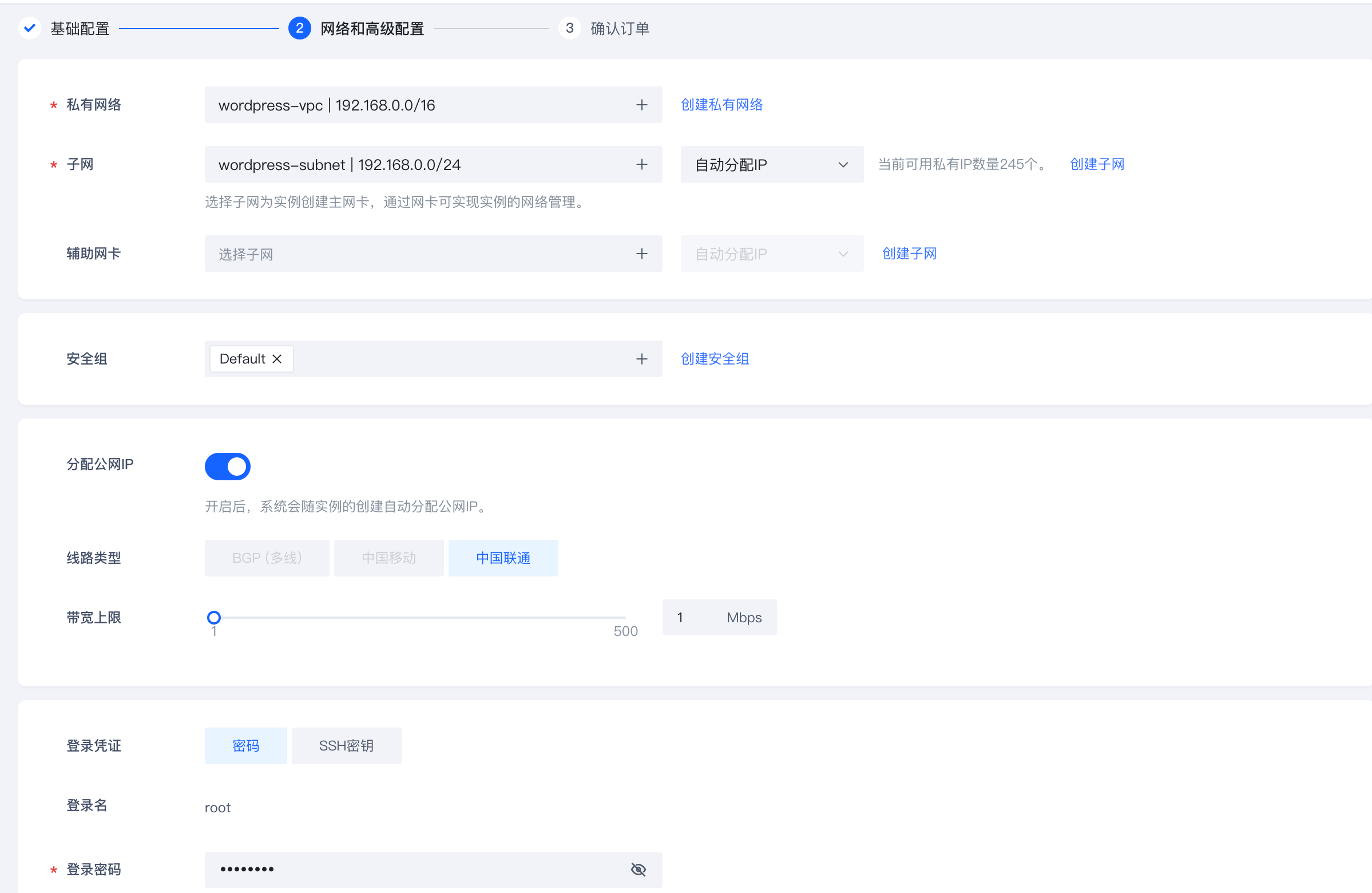The image size is (1372, 893).
Task: Open the 创建安全组 link
Action: (714, 359)
